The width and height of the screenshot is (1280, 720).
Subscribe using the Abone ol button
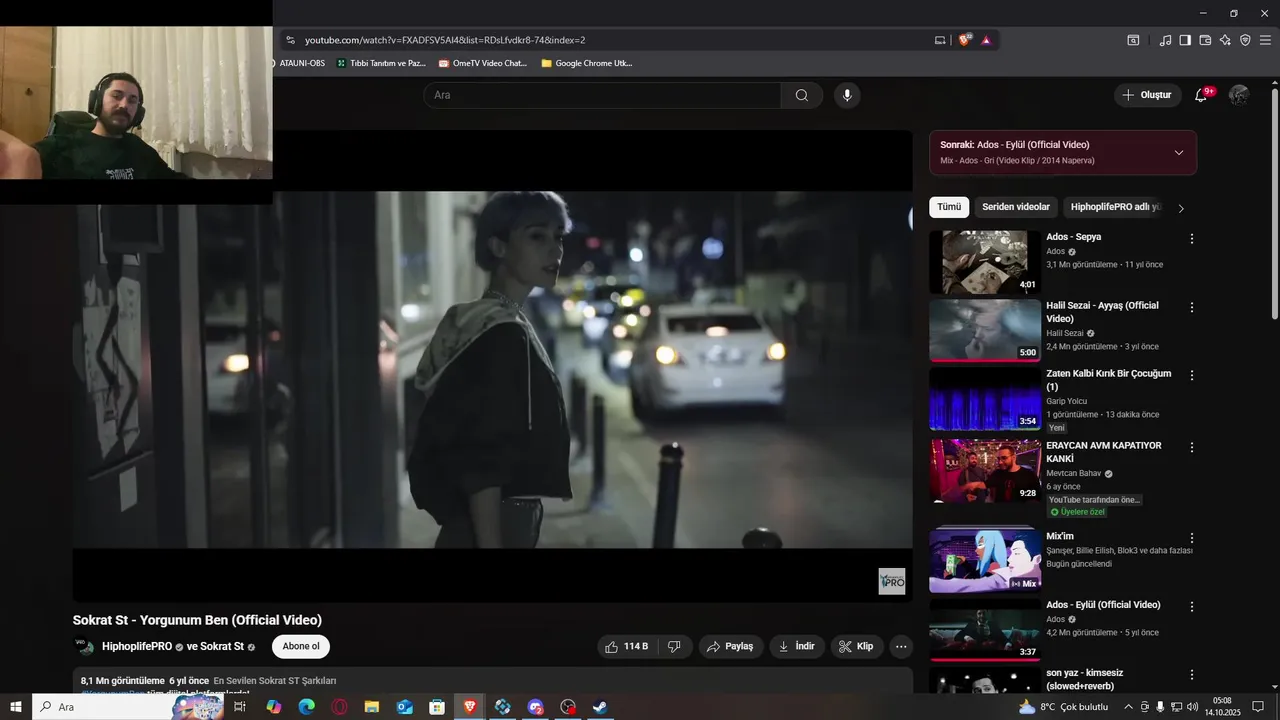pos(301,646)
